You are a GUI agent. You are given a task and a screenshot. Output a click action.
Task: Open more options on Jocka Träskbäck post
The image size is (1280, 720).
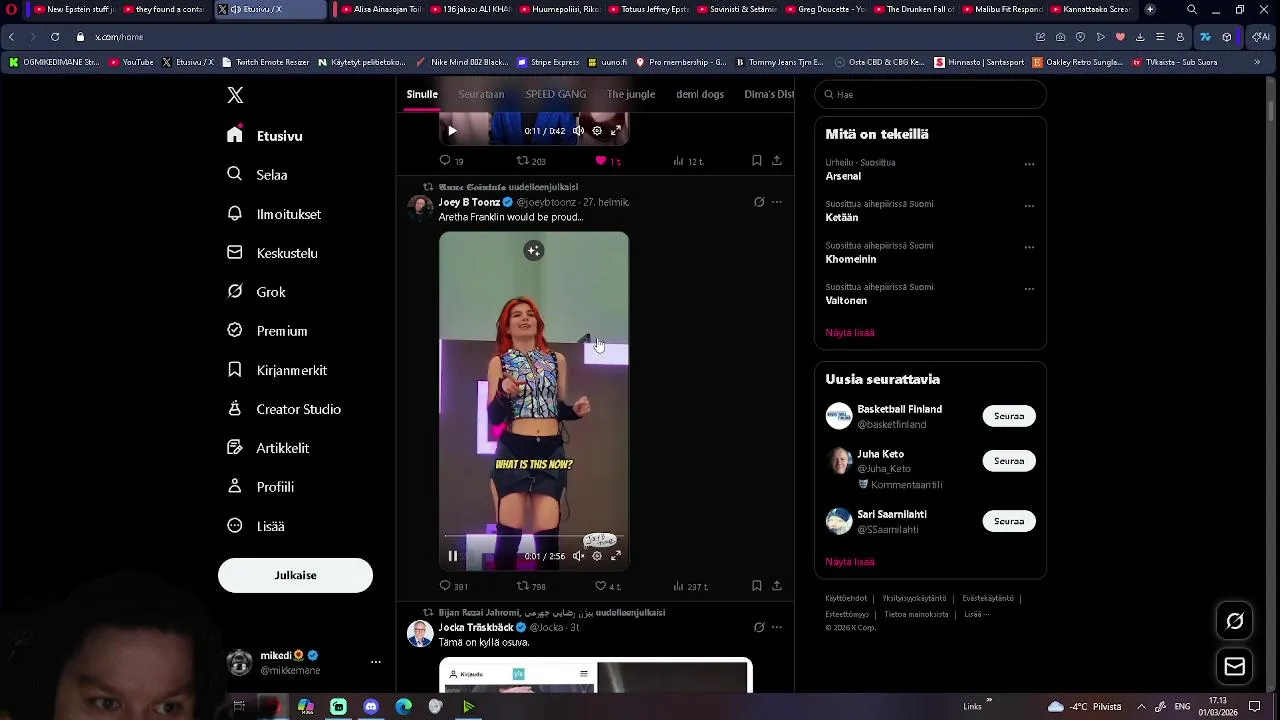776,627
